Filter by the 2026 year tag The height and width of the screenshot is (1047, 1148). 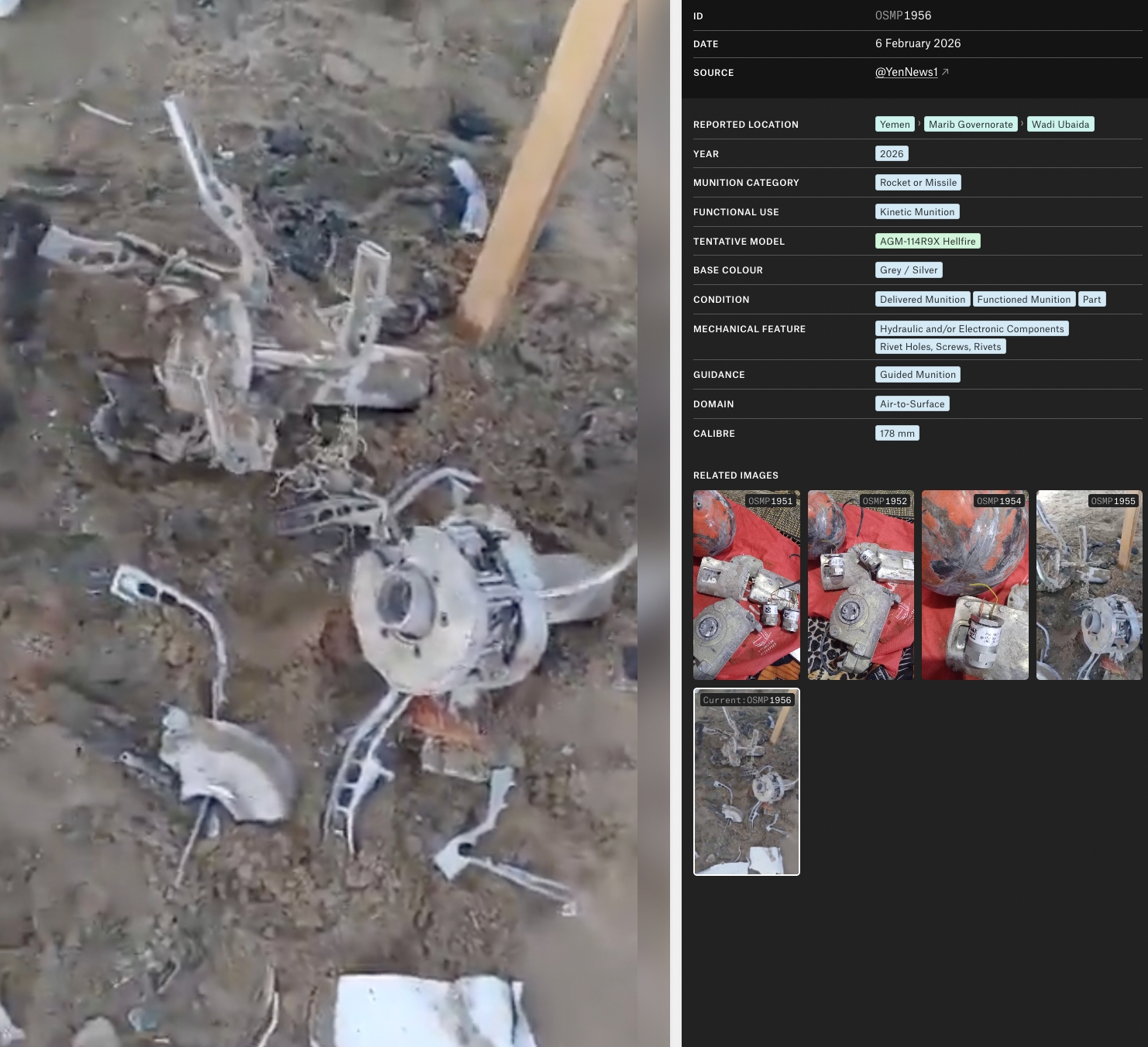(x=891, y=153)
